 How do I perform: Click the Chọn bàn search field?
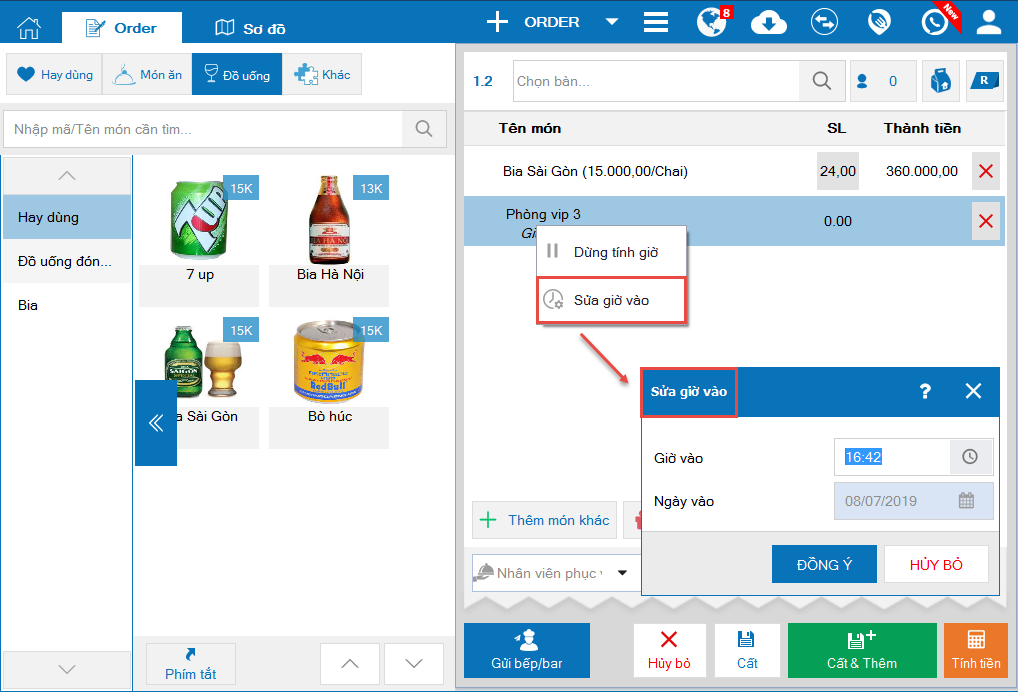pos(656,81)
